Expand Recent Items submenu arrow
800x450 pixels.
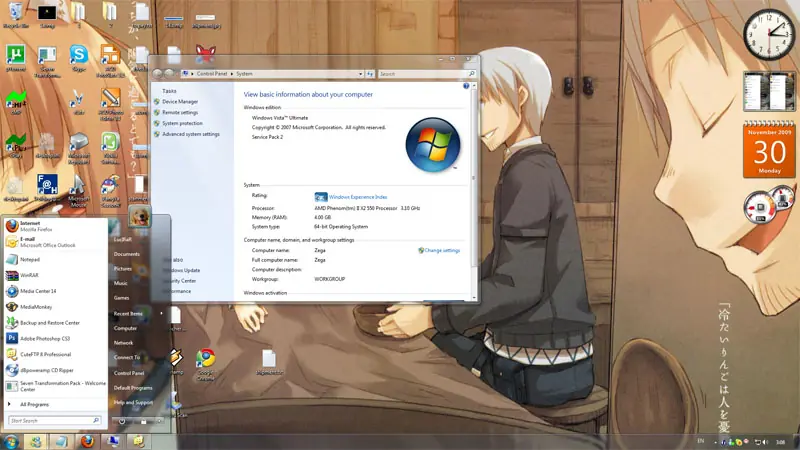(x=161, y=313)
